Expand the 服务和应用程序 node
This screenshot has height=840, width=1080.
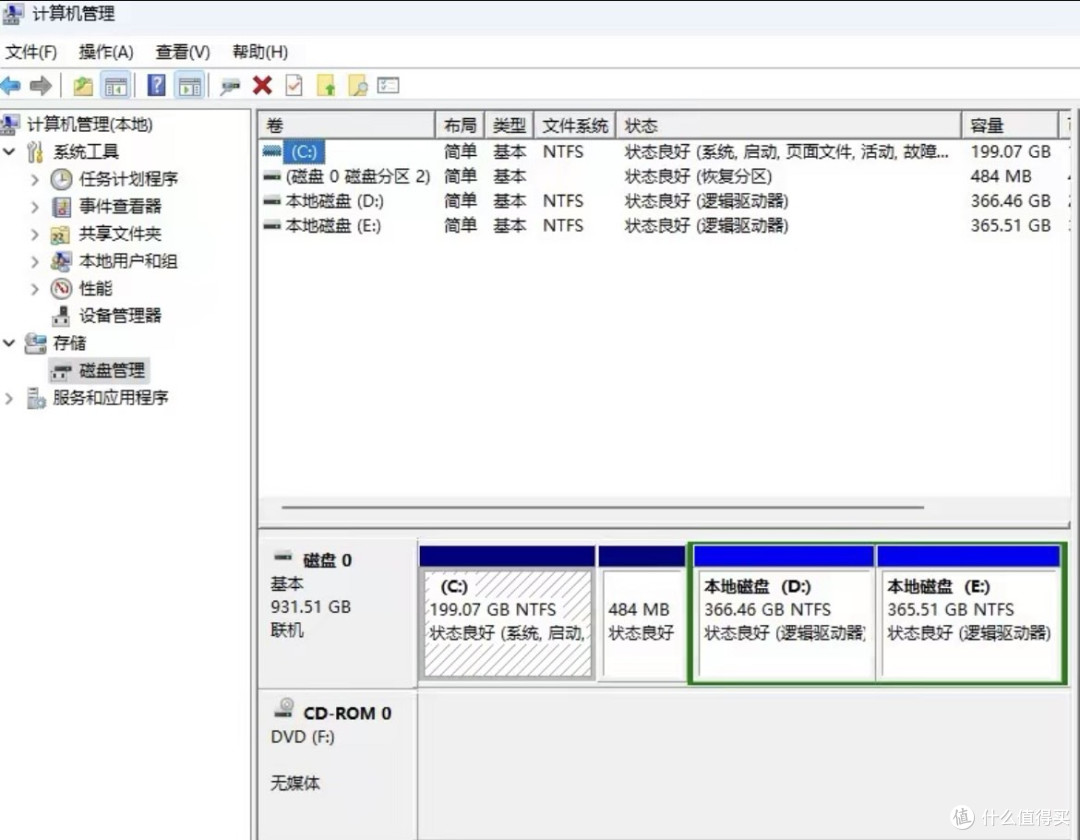pyautogui.click(x=9, y=398)
